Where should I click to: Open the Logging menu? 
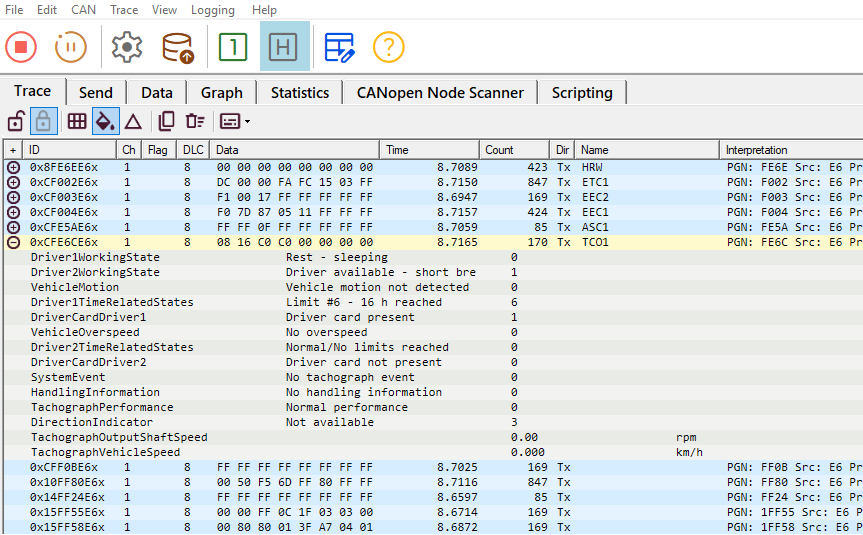point(212,10)
